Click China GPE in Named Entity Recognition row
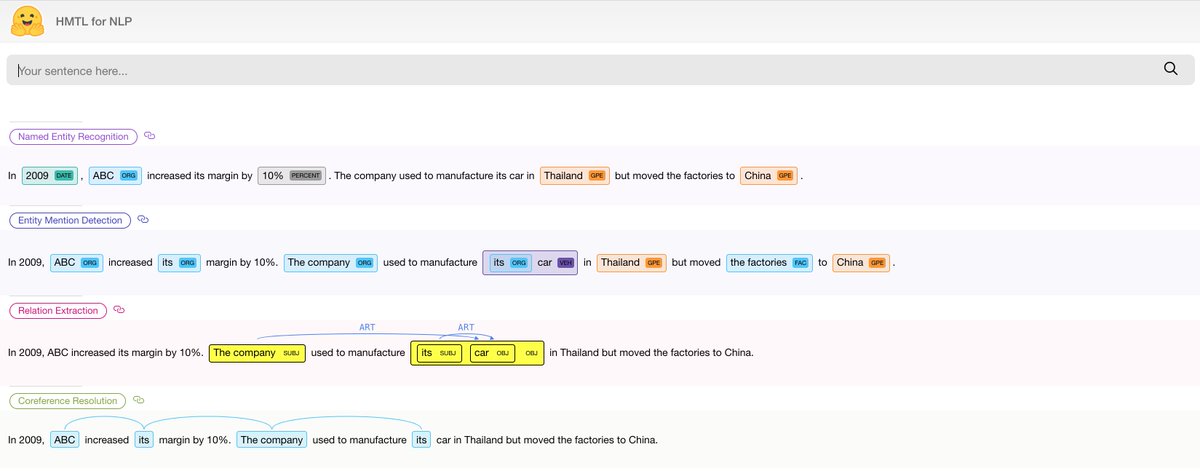1200x471 pixels. [x=768, y=176]
